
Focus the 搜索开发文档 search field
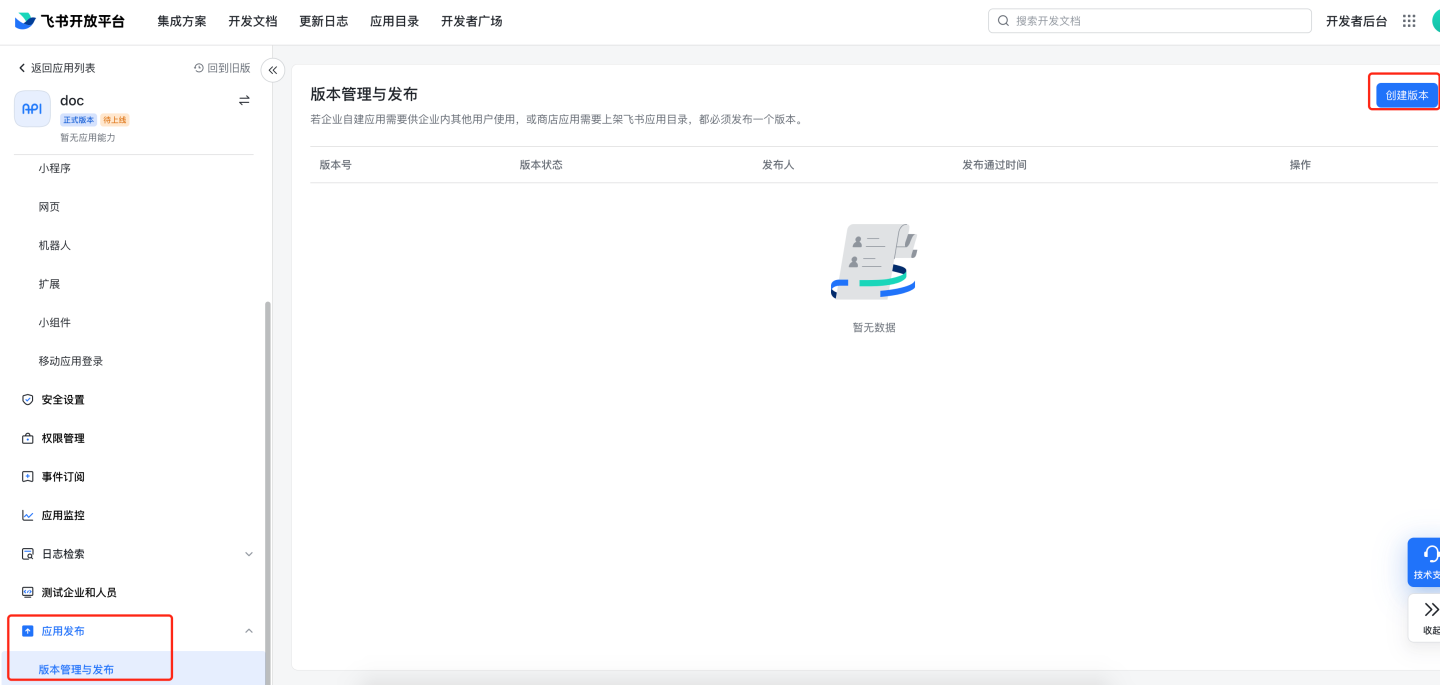coord(1150,21)
